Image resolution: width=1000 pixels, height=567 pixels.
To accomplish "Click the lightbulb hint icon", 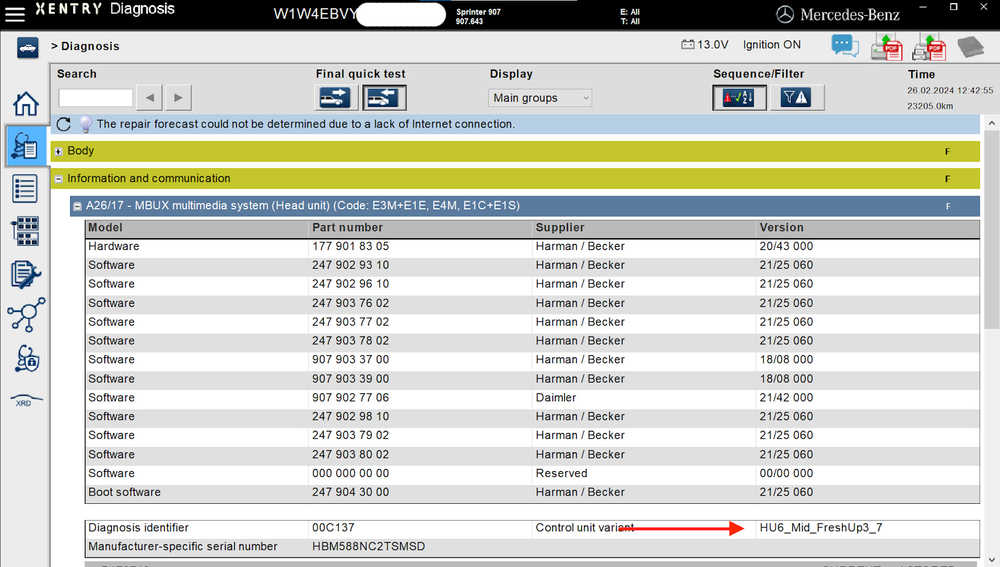I will click(x=85, y=124).
